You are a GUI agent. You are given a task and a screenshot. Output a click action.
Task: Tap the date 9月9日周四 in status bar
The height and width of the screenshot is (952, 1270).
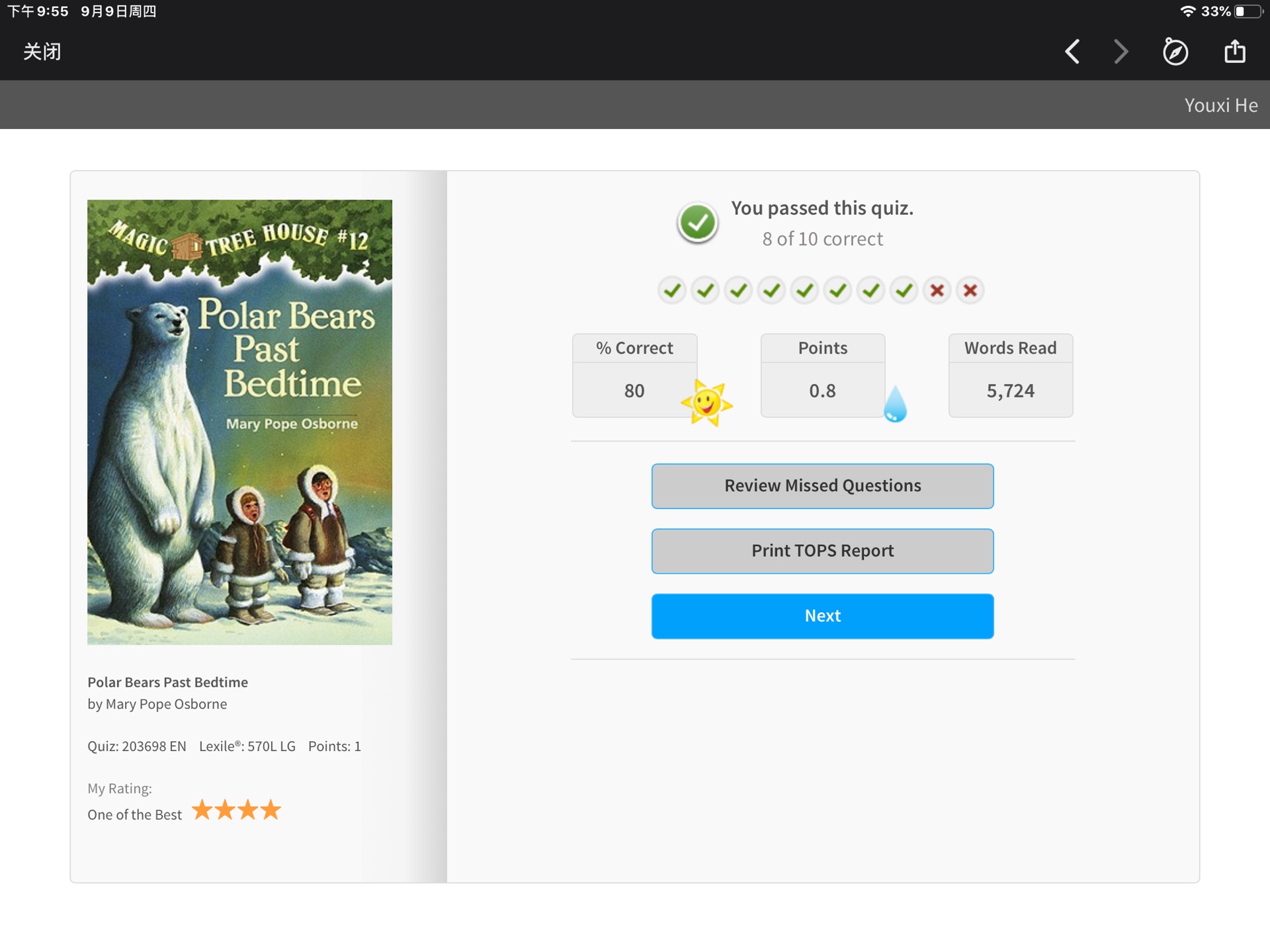tap(118, 11)
